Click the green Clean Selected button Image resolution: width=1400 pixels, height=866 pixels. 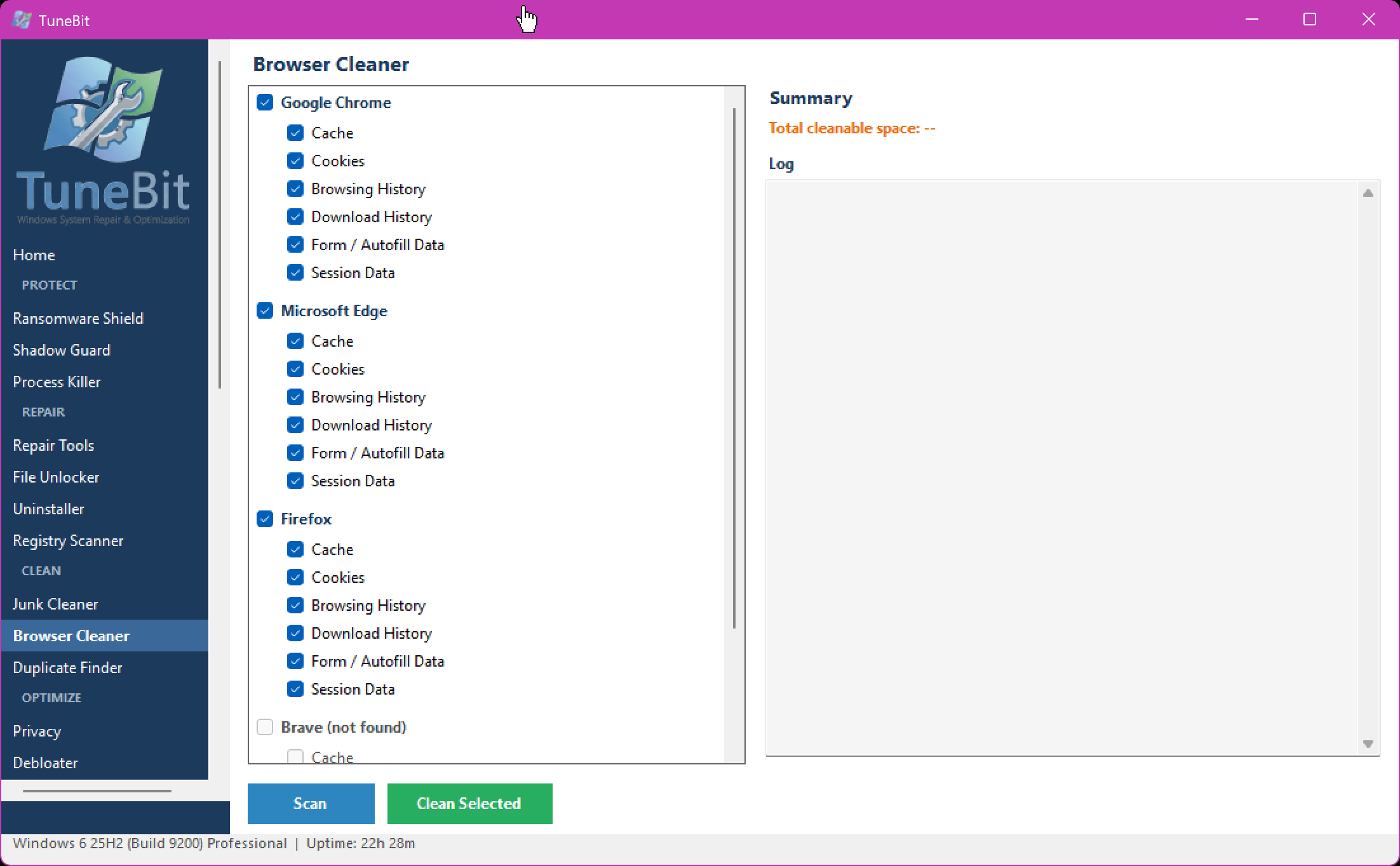pyautogui.click(x=469, y=803)
